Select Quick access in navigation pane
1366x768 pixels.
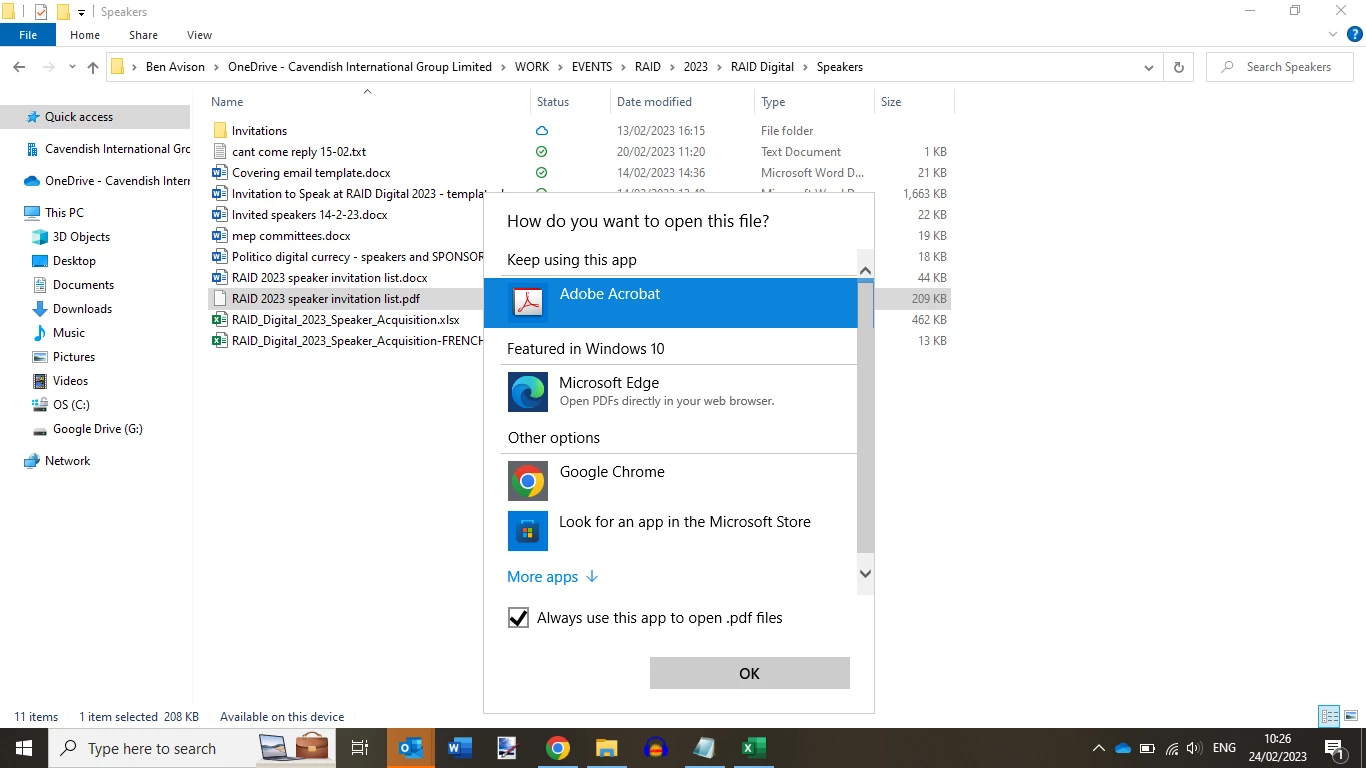(95, 117)
